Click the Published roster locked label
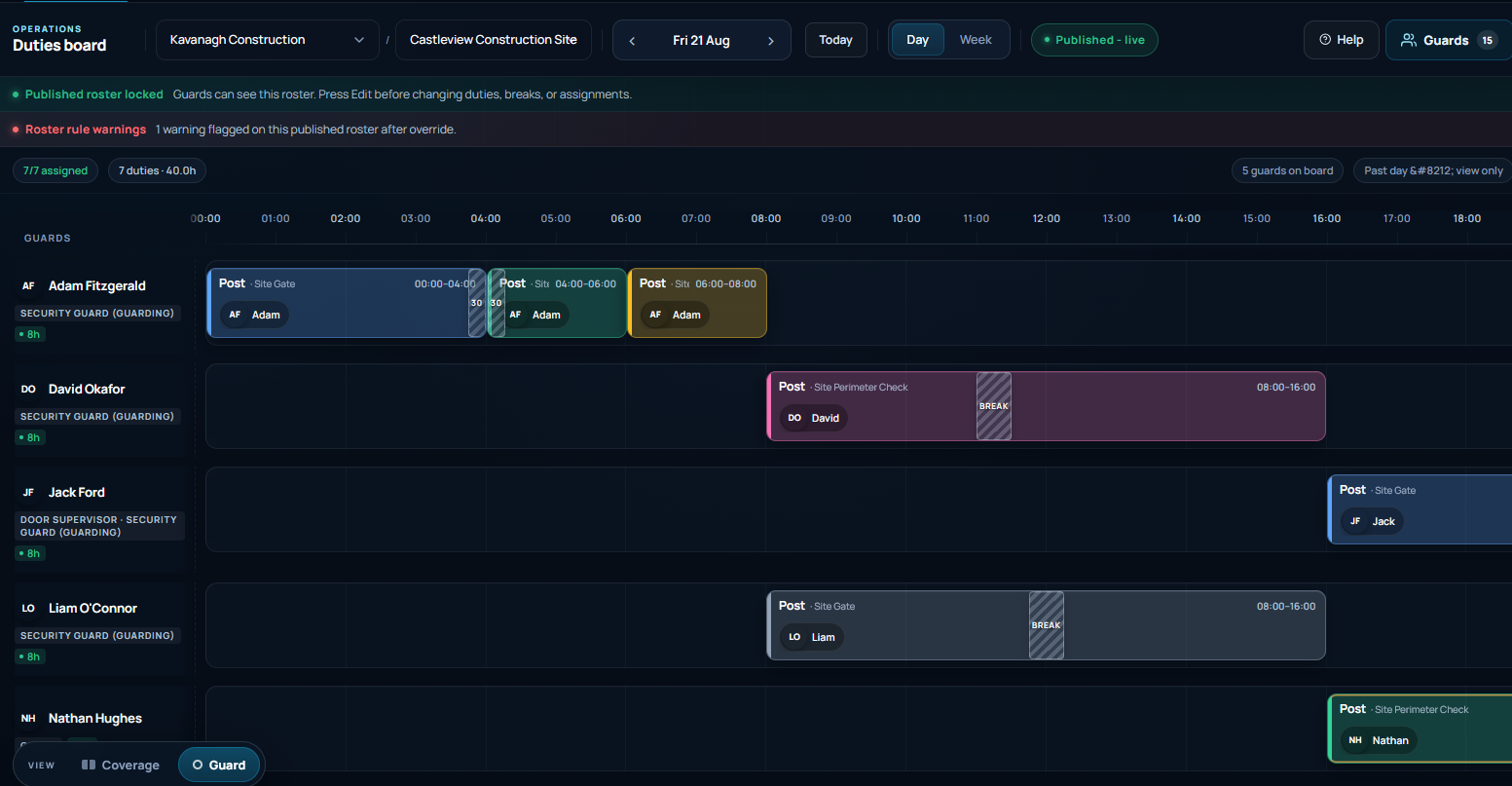Screen dimensions: 1512x786 click(94, 94)
